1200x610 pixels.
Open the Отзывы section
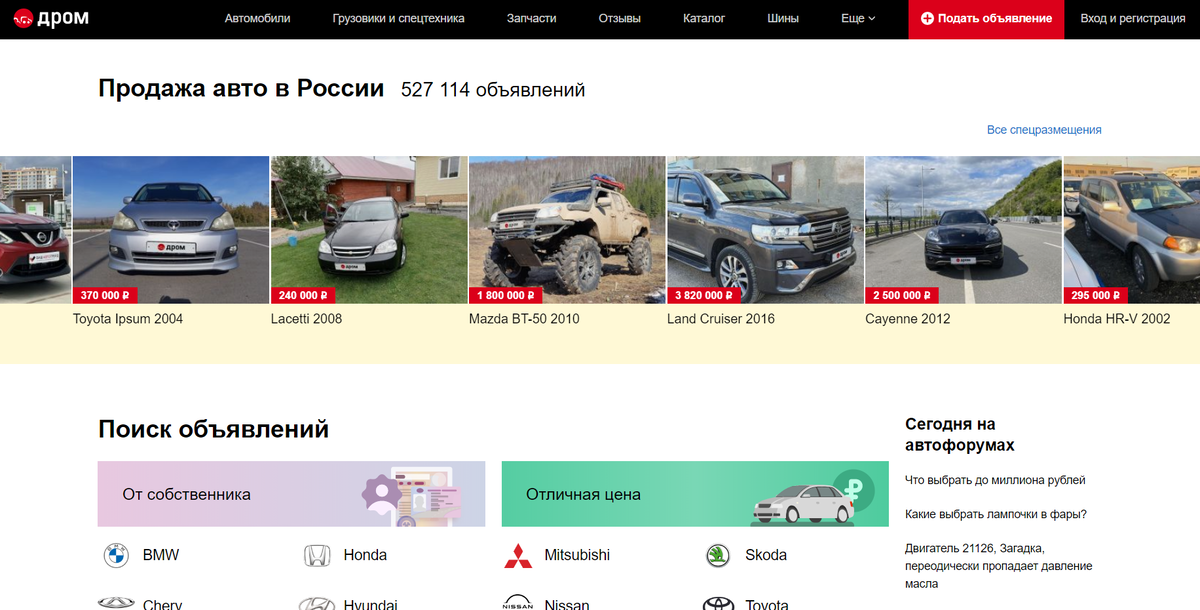(x=619, y=19)
